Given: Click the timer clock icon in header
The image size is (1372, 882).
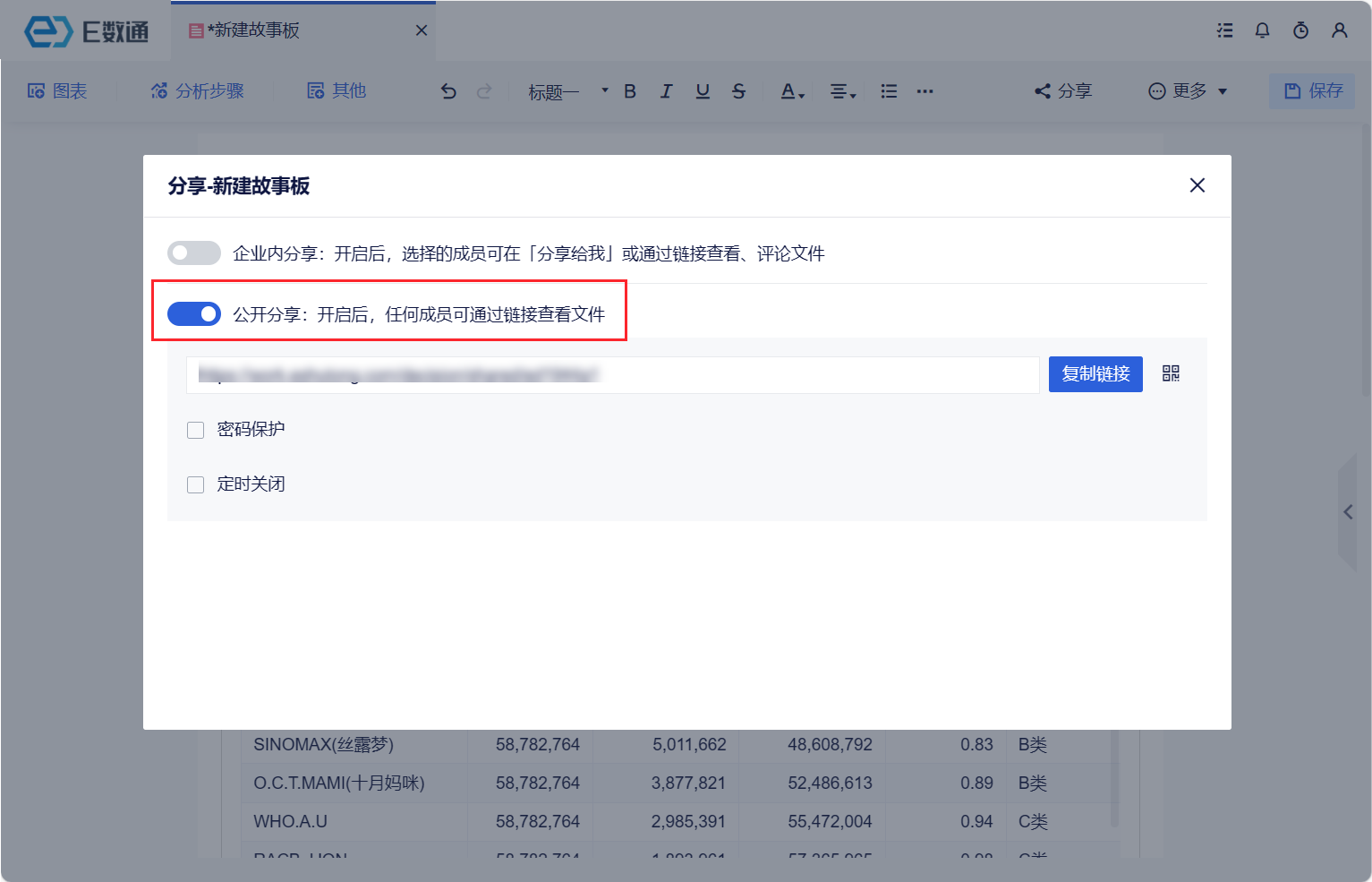Looking at the screenshot, I should [x=1300, y=30].
